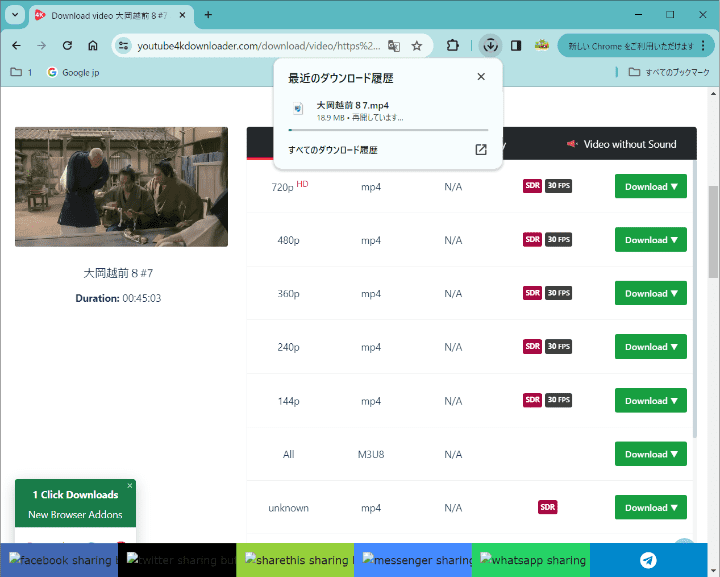Open all download history in new tab icon
The image size is (720, 577).
(x=480, y=150)
